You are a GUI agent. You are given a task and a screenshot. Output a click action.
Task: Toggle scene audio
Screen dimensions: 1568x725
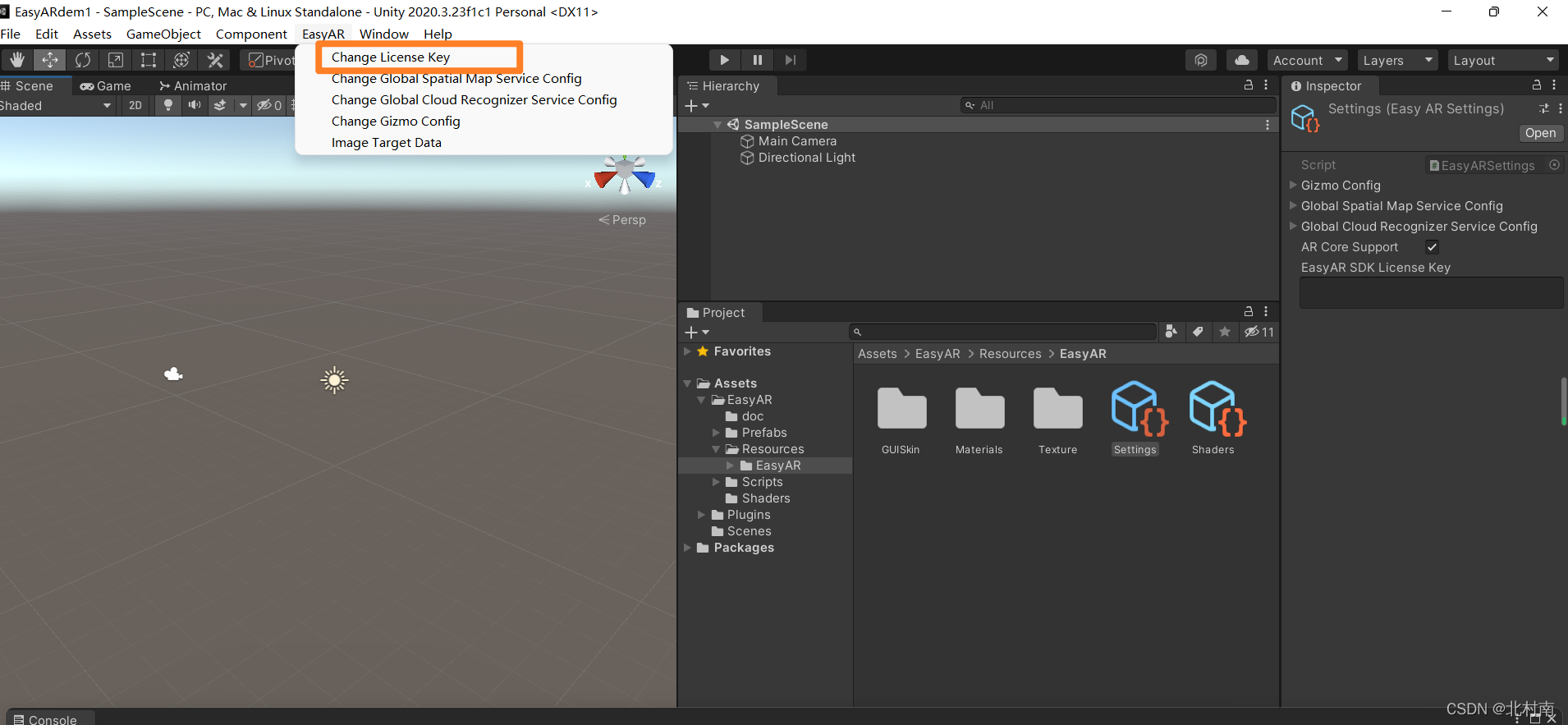(x=195, y=105)
